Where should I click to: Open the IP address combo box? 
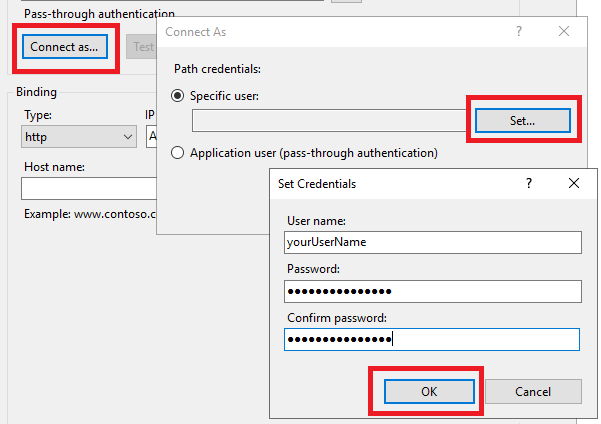[x=151, y=136]
